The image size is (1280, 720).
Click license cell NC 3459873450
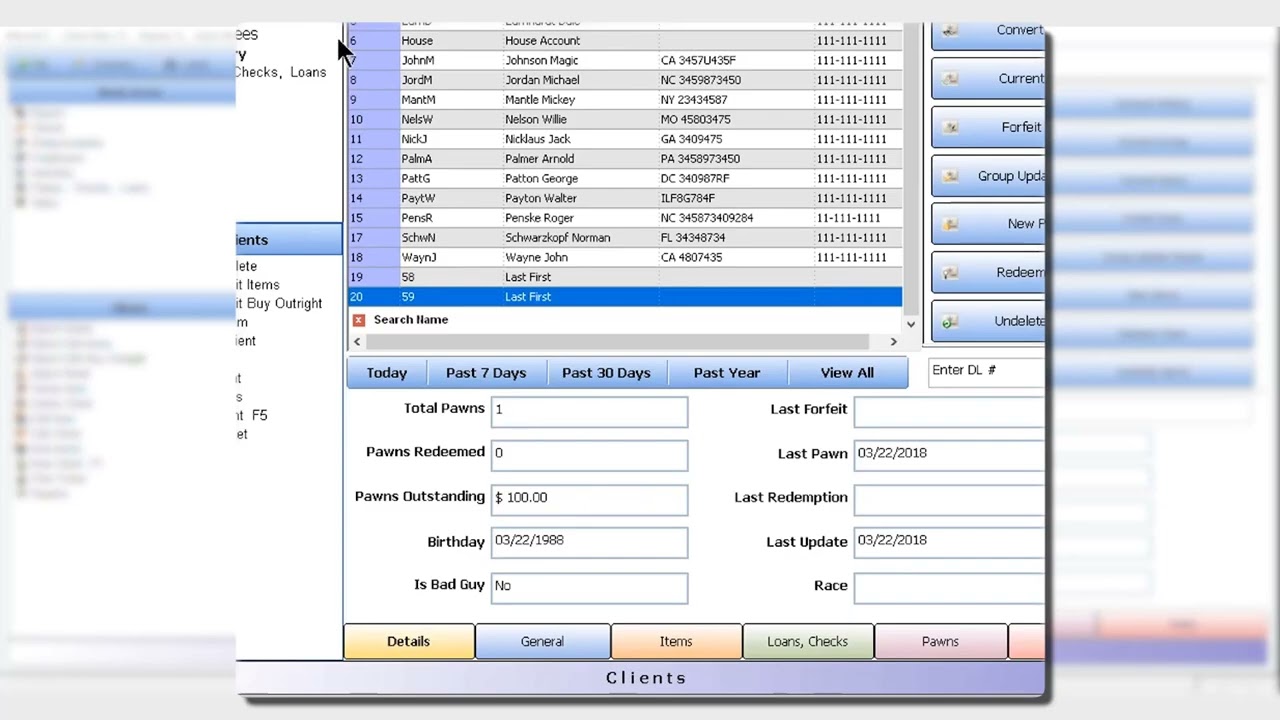tap(736, 80)
